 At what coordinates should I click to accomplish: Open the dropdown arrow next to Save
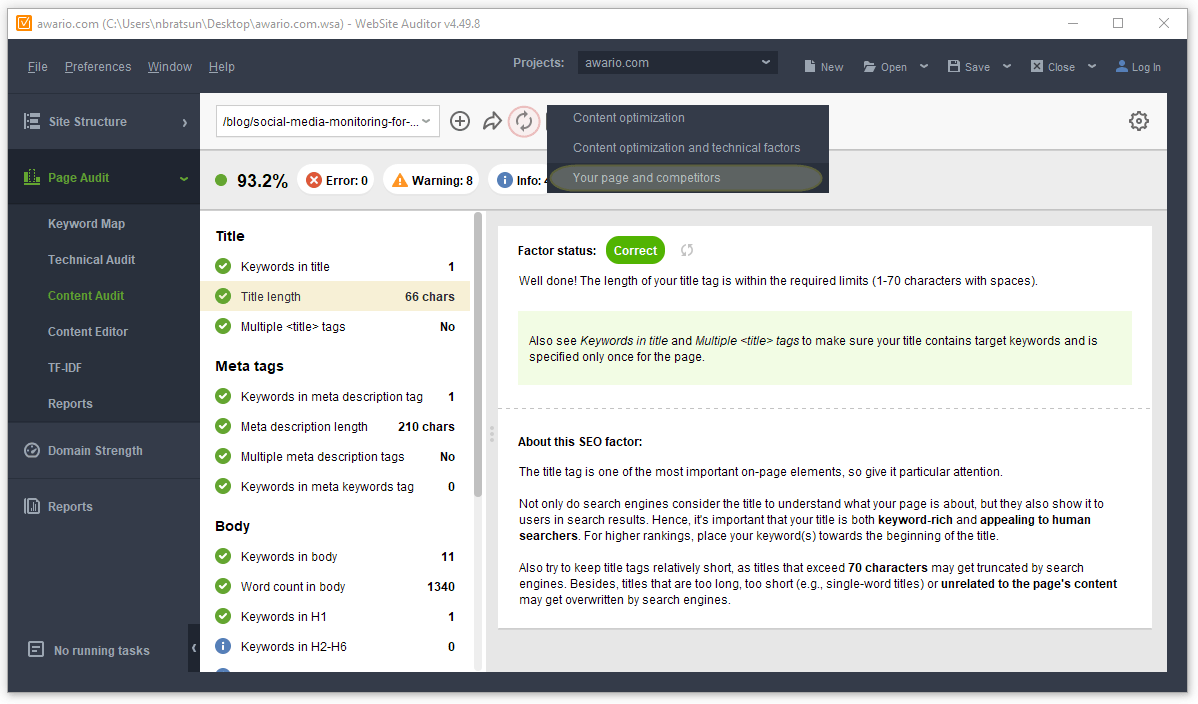click(1007, 67)
